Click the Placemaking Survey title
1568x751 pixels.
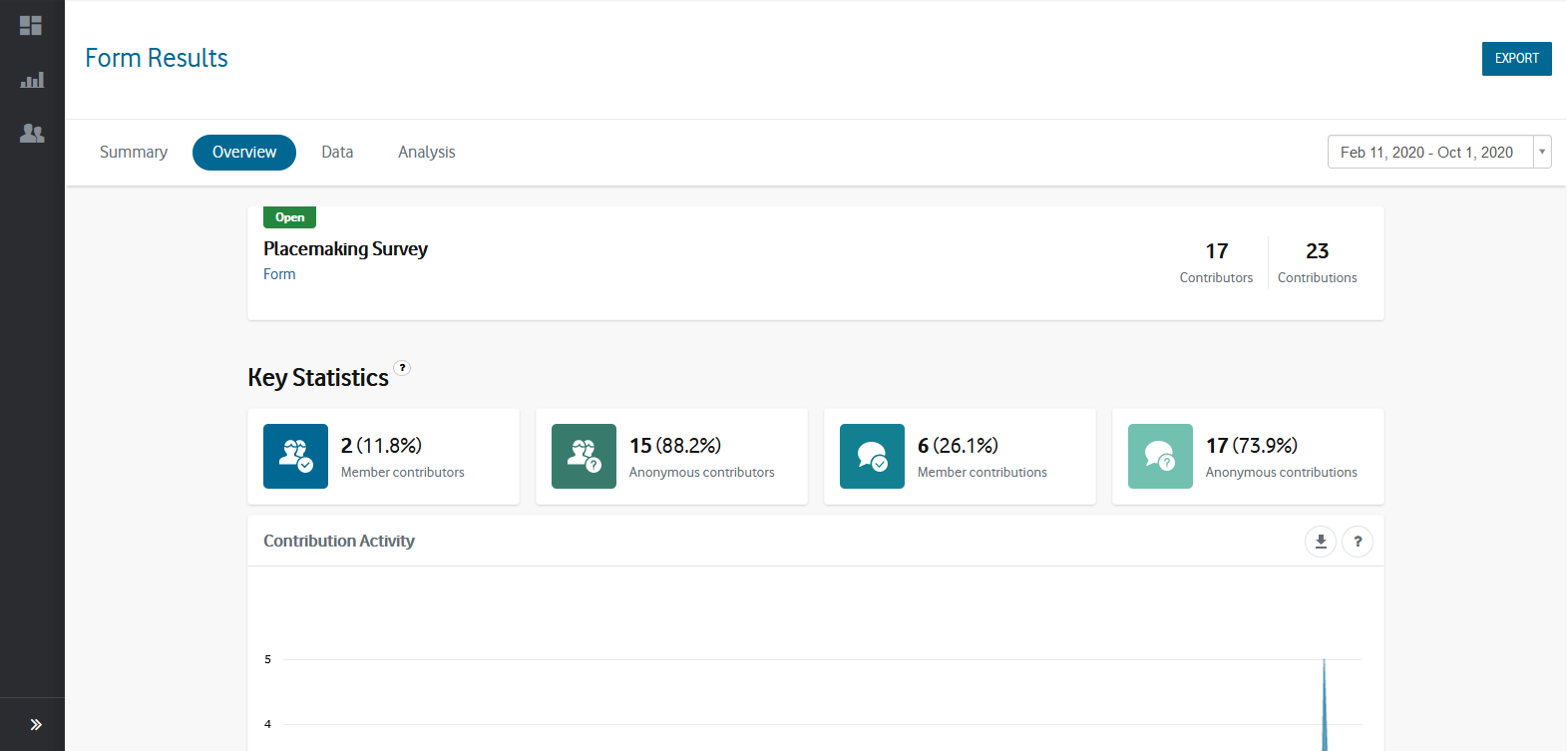pyautogui.click(x=345, y=249)
